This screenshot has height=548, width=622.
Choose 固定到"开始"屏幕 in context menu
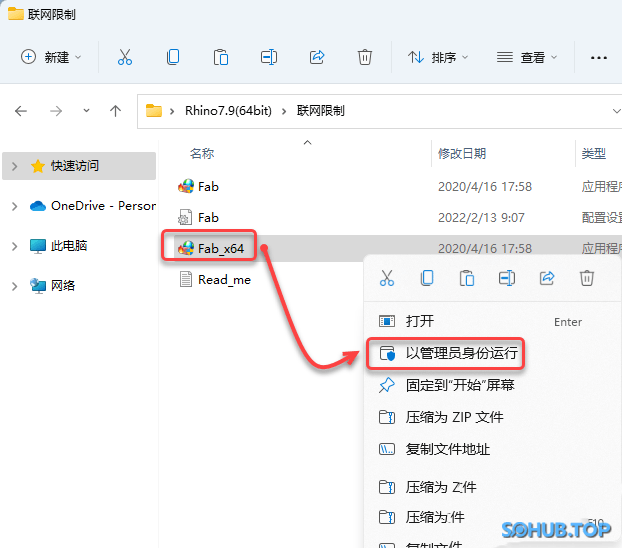[490, 385]
